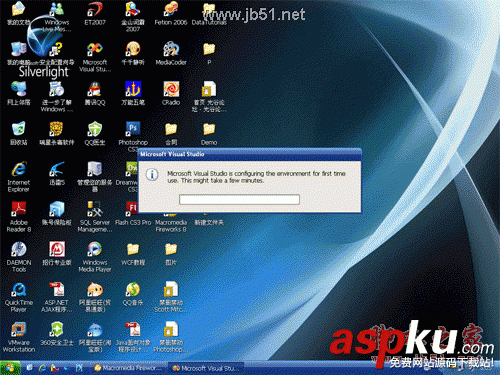Open the 网上邻居 network icon
This screenshot has height=375, width=500.
[19, 89]
